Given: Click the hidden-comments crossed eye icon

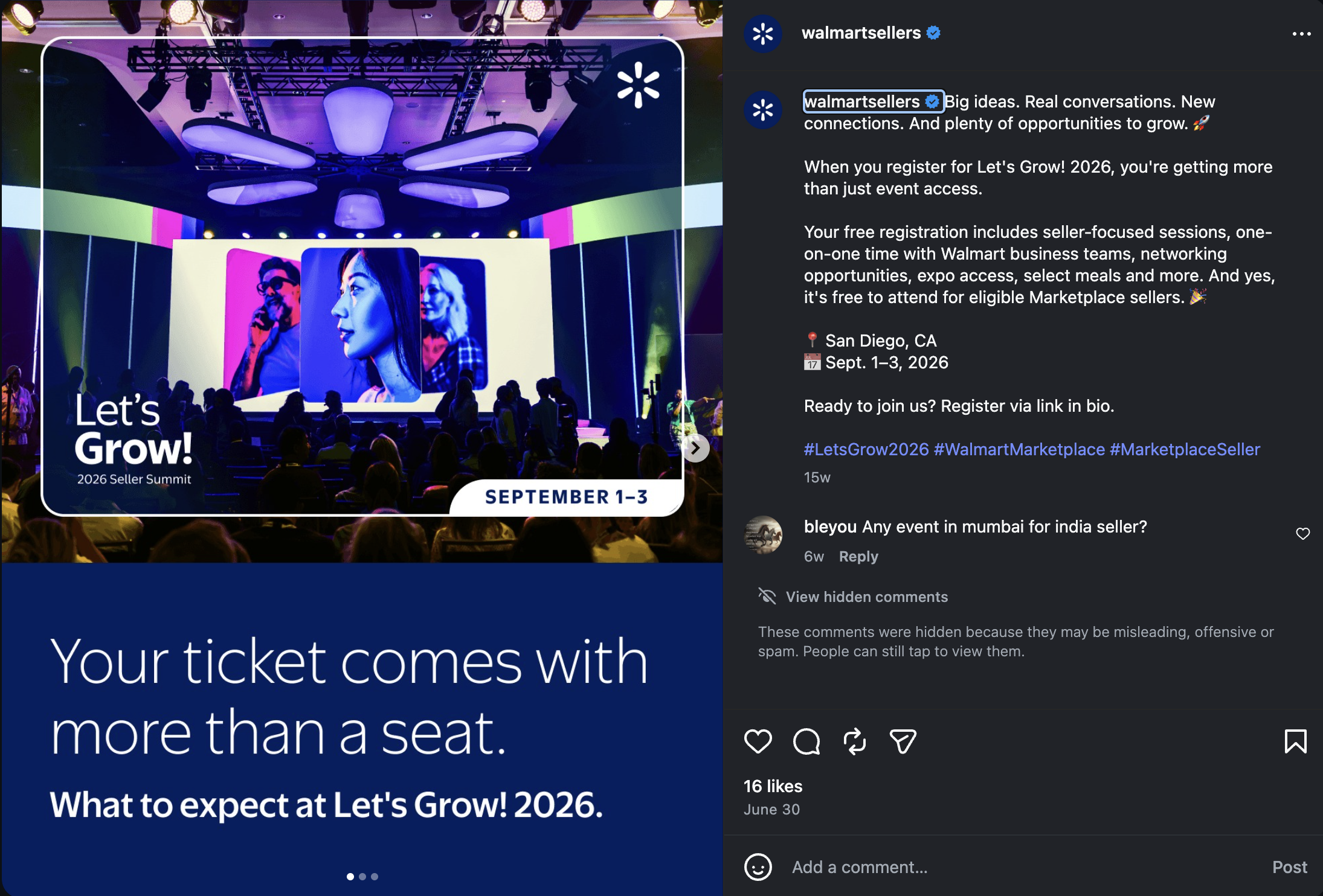Looking at the screenshot, I should pyautogui.click(x=767, y=597).
